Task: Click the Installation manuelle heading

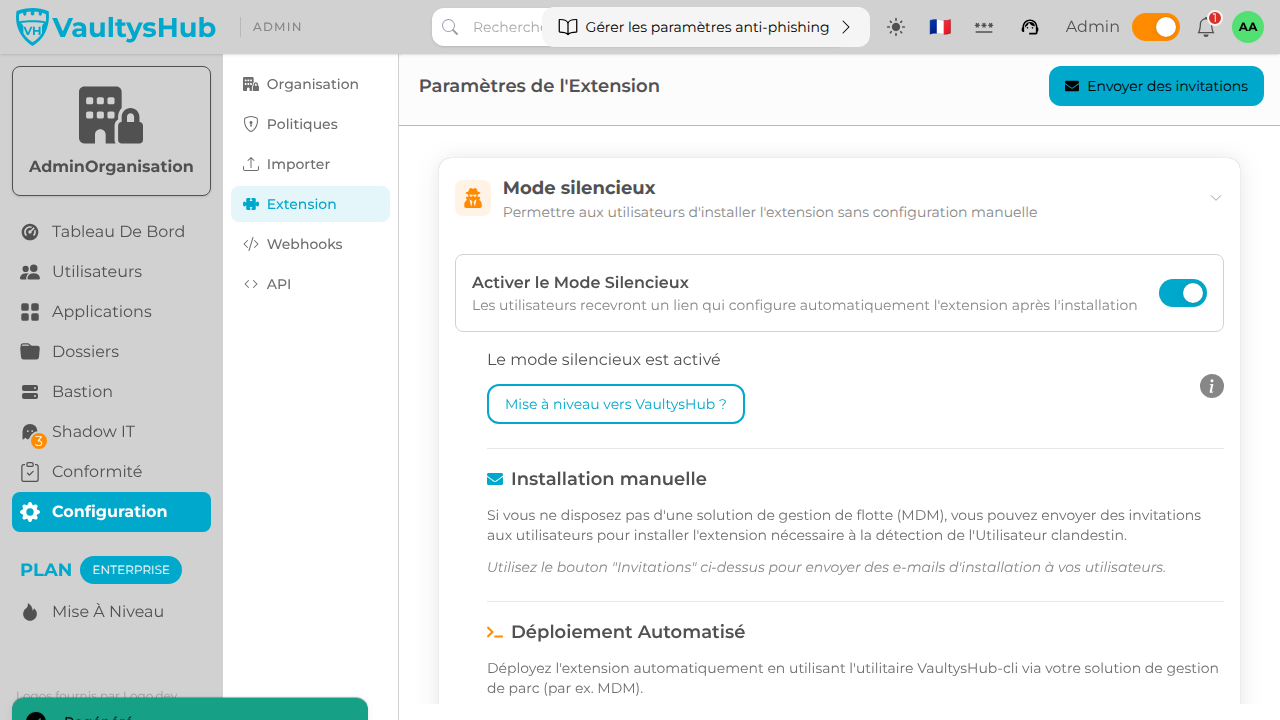Action: click(x=609, y=479)
